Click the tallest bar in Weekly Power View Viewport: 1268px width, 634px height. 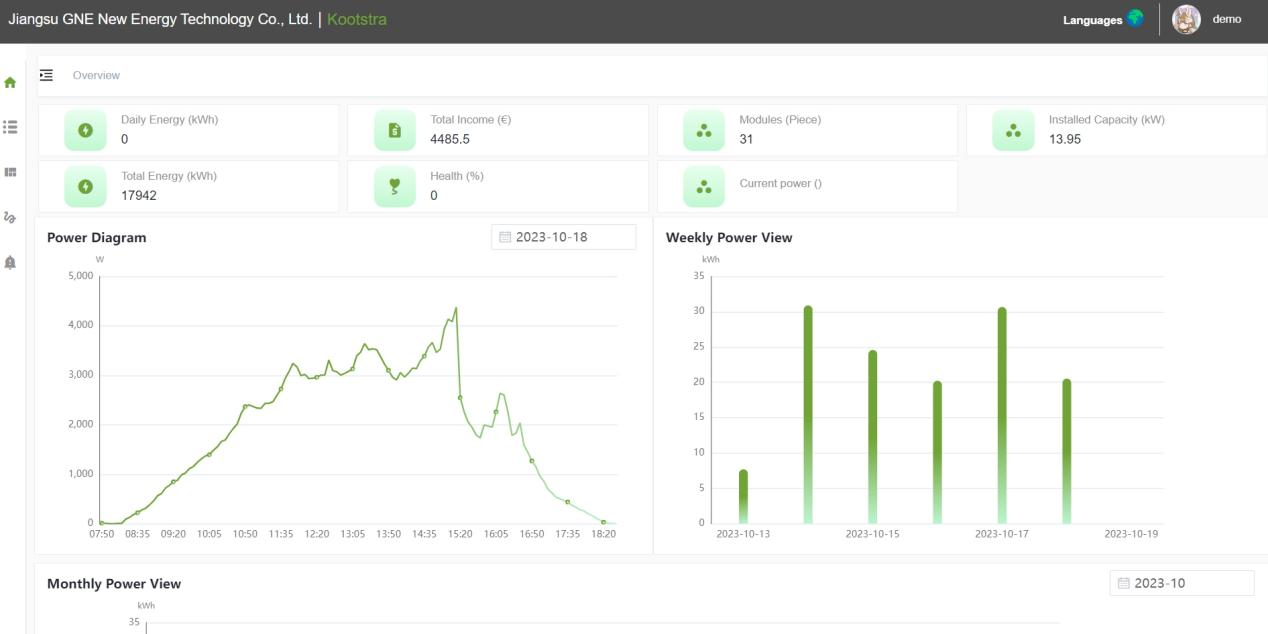(x=808, y=414)
